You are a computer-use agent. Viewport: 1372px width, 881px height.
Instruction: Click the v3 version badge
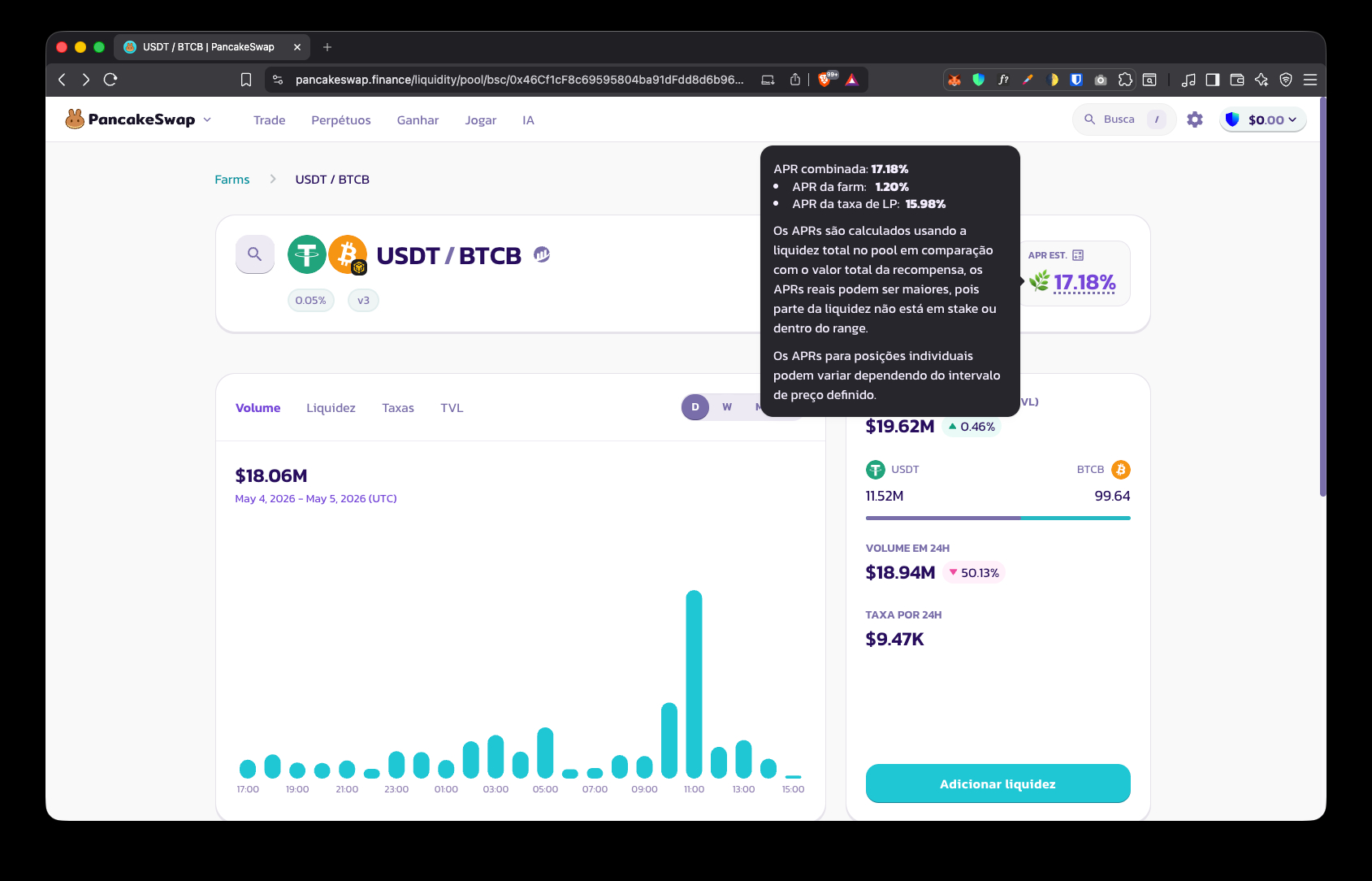point(363,301)
